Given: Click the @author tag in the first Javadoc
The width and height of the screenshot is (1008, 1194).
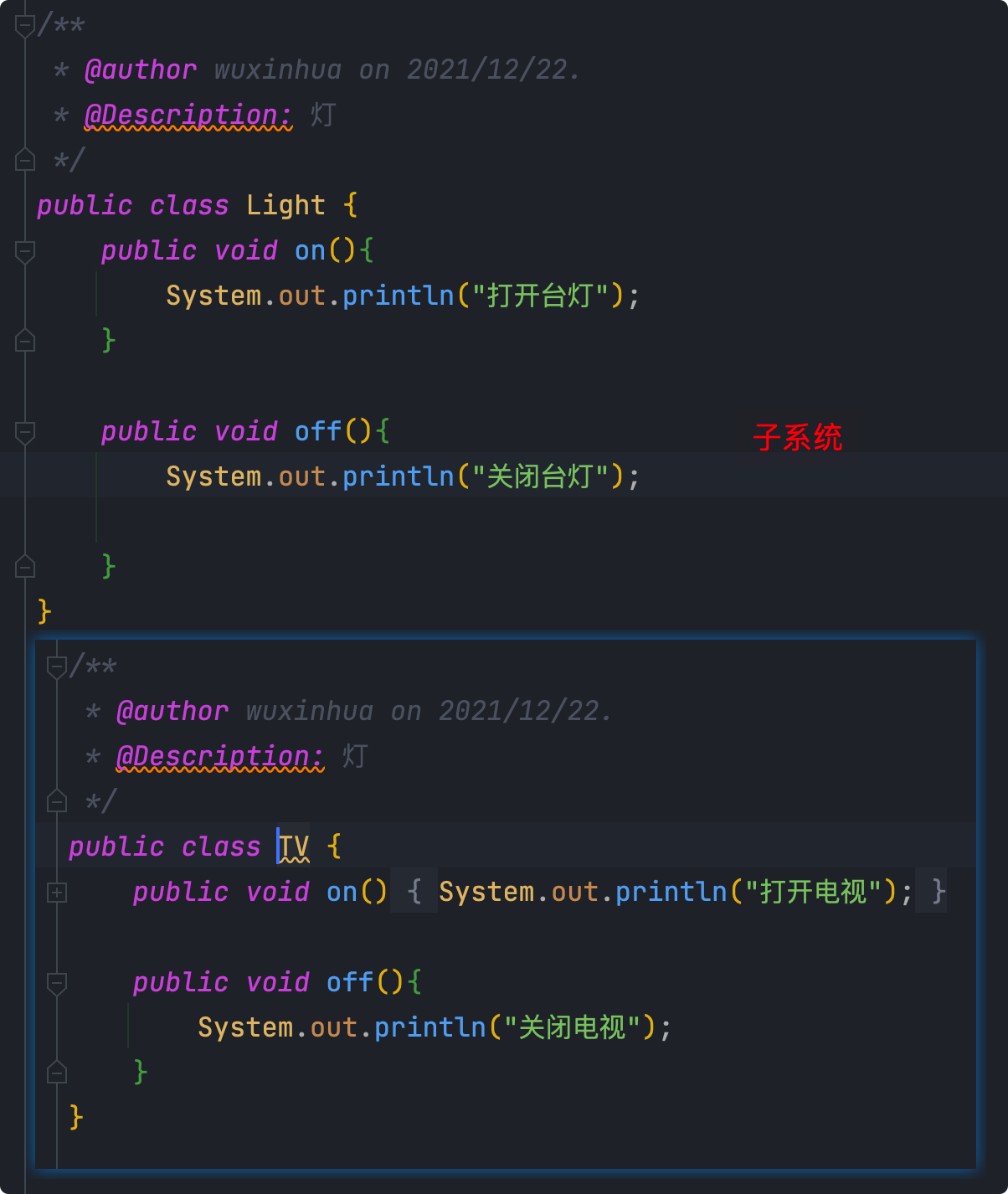Looking at the screenshot, I should [141, 69].
